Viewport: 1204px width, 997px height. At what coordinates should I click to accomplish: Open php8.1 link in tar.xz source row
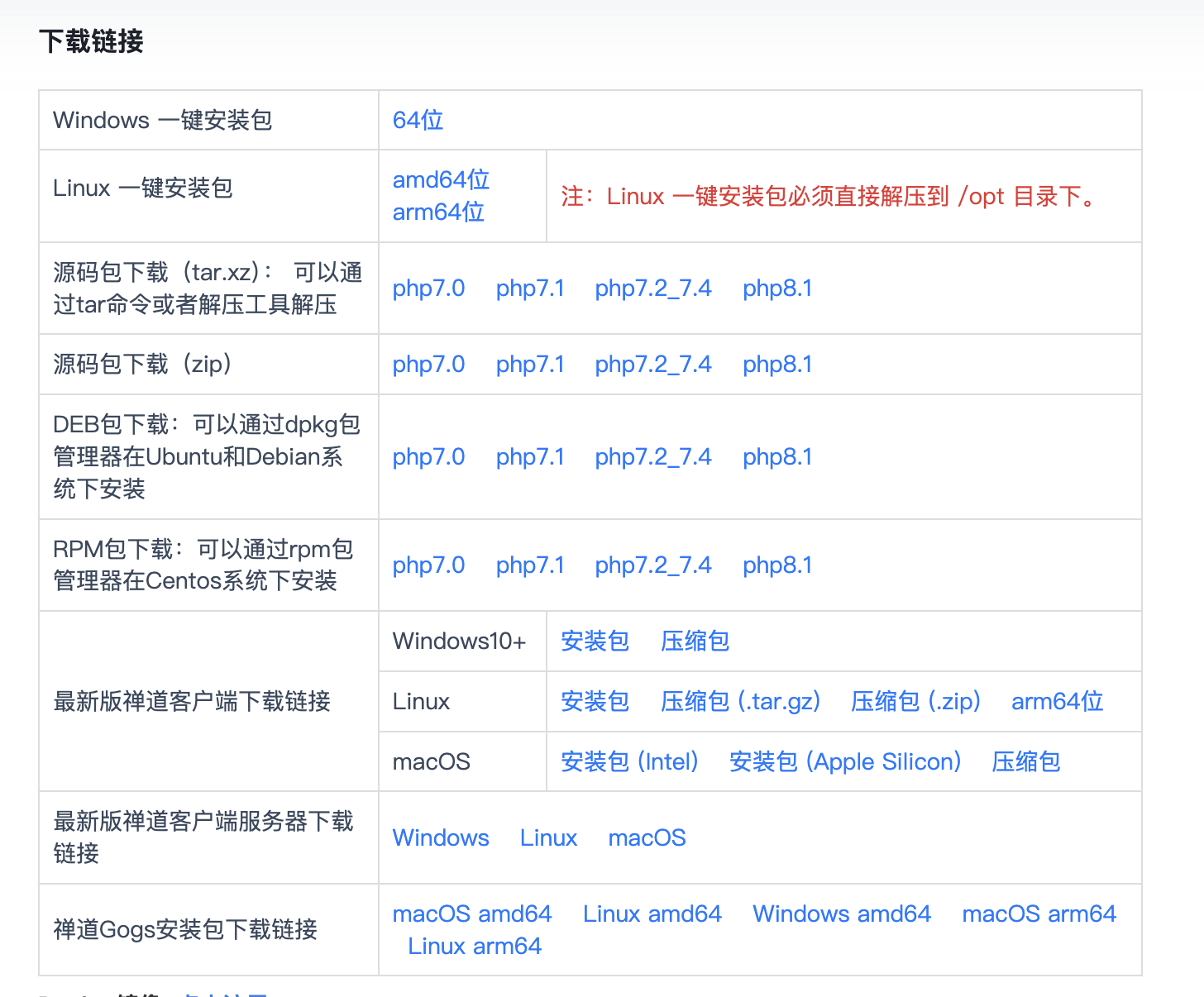pyautogui.click(x=777, y=288)
